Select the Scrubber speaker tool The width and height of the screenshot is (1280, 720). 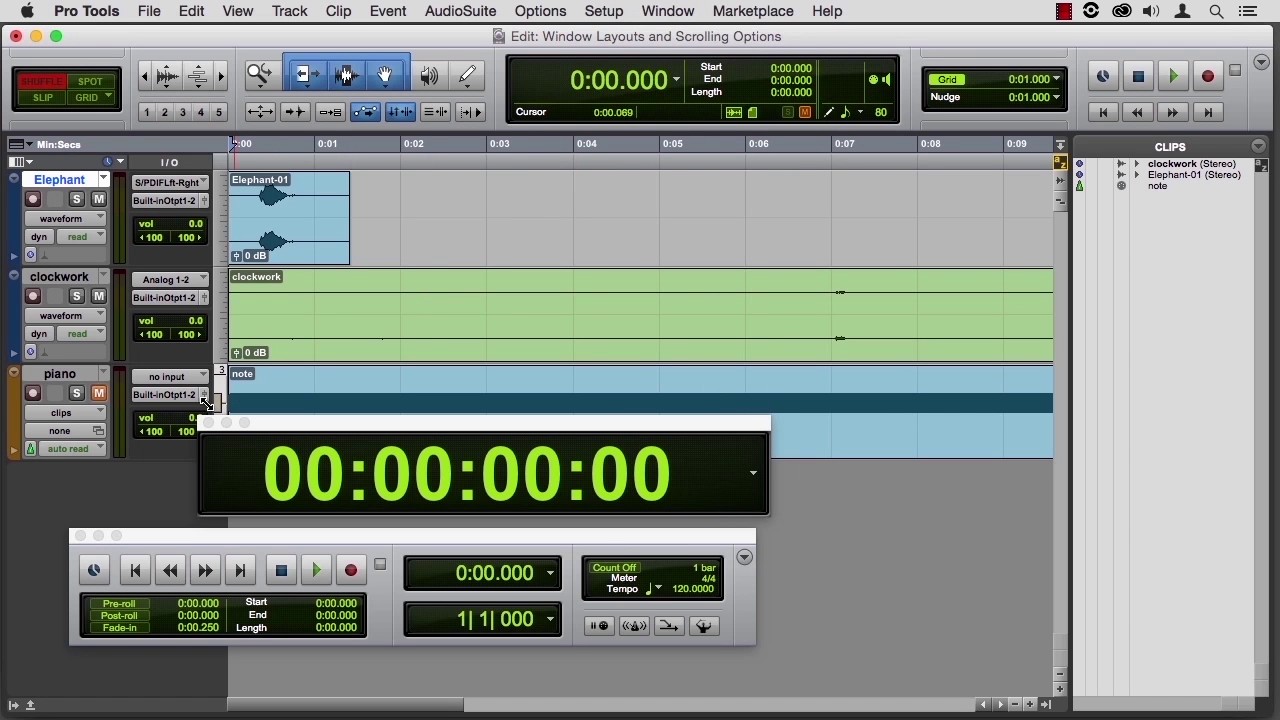[x=429, y=75]
